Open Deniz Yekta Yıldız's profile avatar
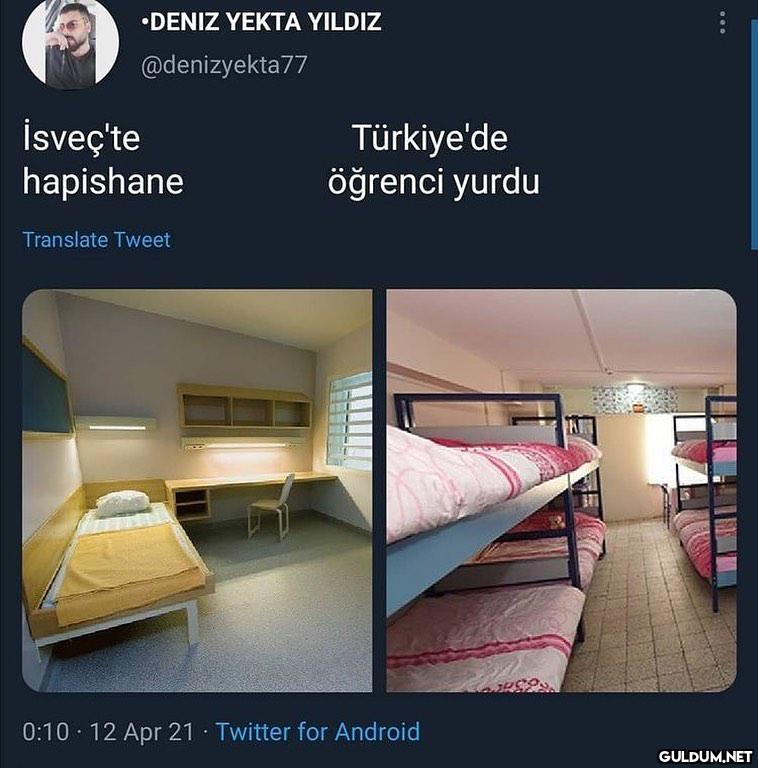Screen dimensions: 758x768 (x=71, y=43)
